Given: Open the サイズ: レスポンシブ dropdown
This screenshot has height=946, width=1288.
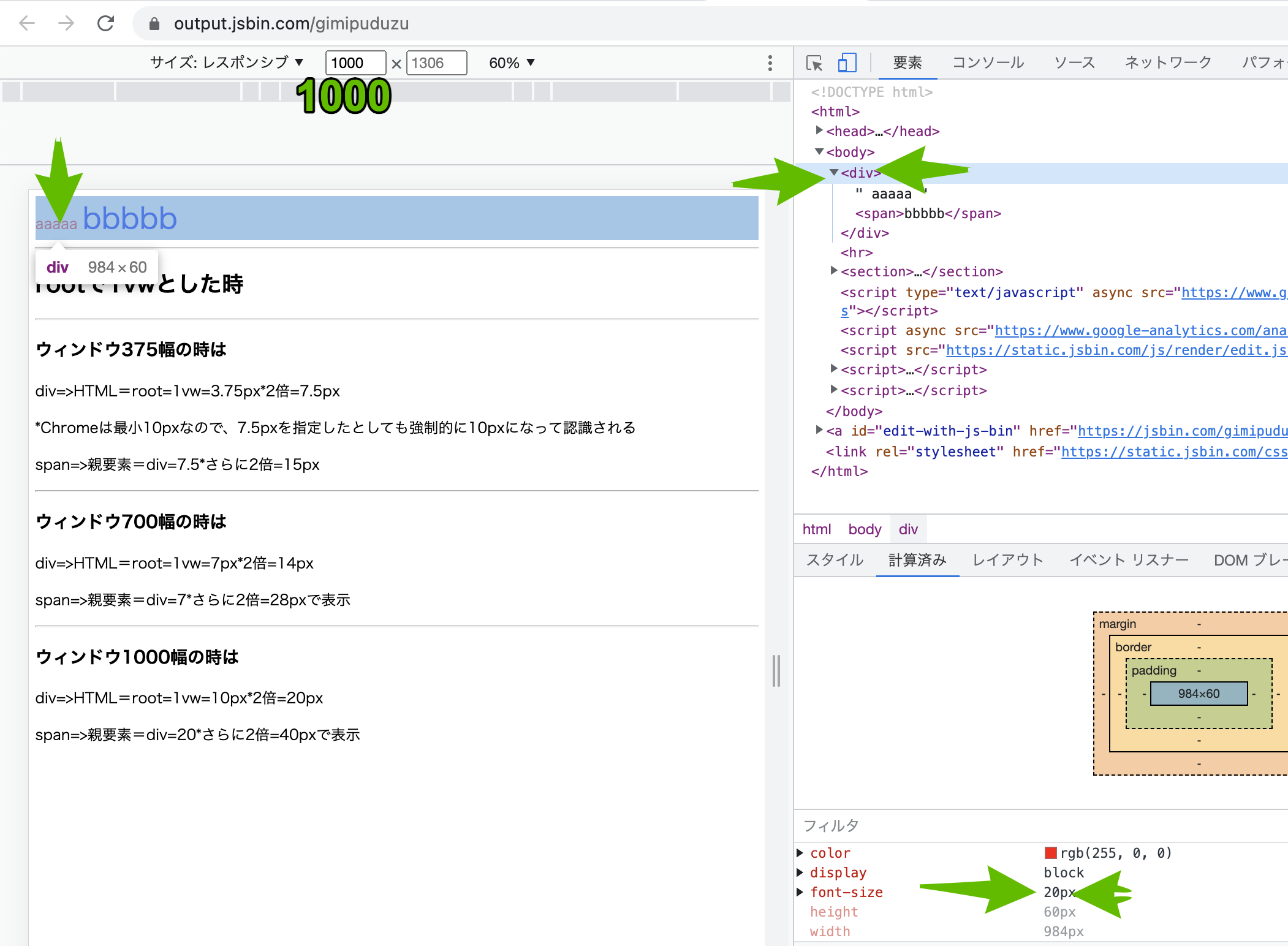Looking at the screenshot, I should coord(227,62).
